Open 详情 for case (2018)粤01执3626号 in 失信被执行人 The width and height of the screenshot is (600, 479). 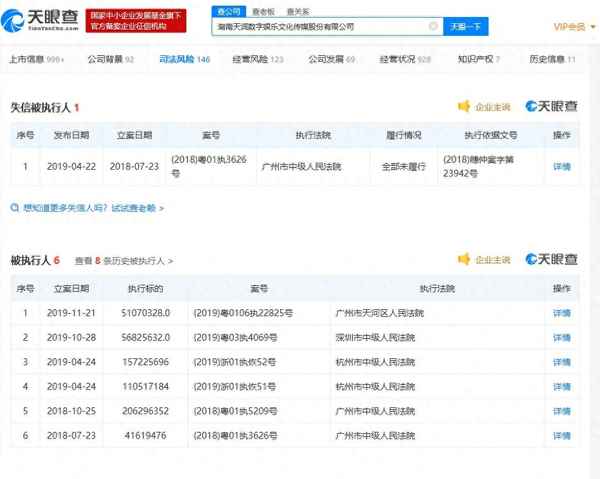562,167
